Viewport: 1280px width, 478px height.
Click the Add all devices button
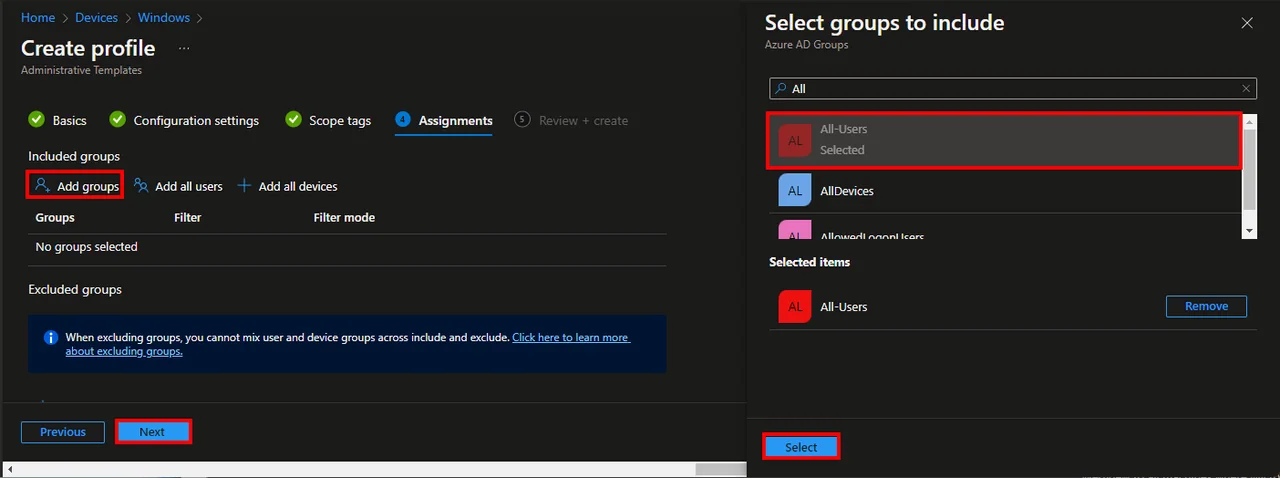pyautogui.click(x=287, y=186)
